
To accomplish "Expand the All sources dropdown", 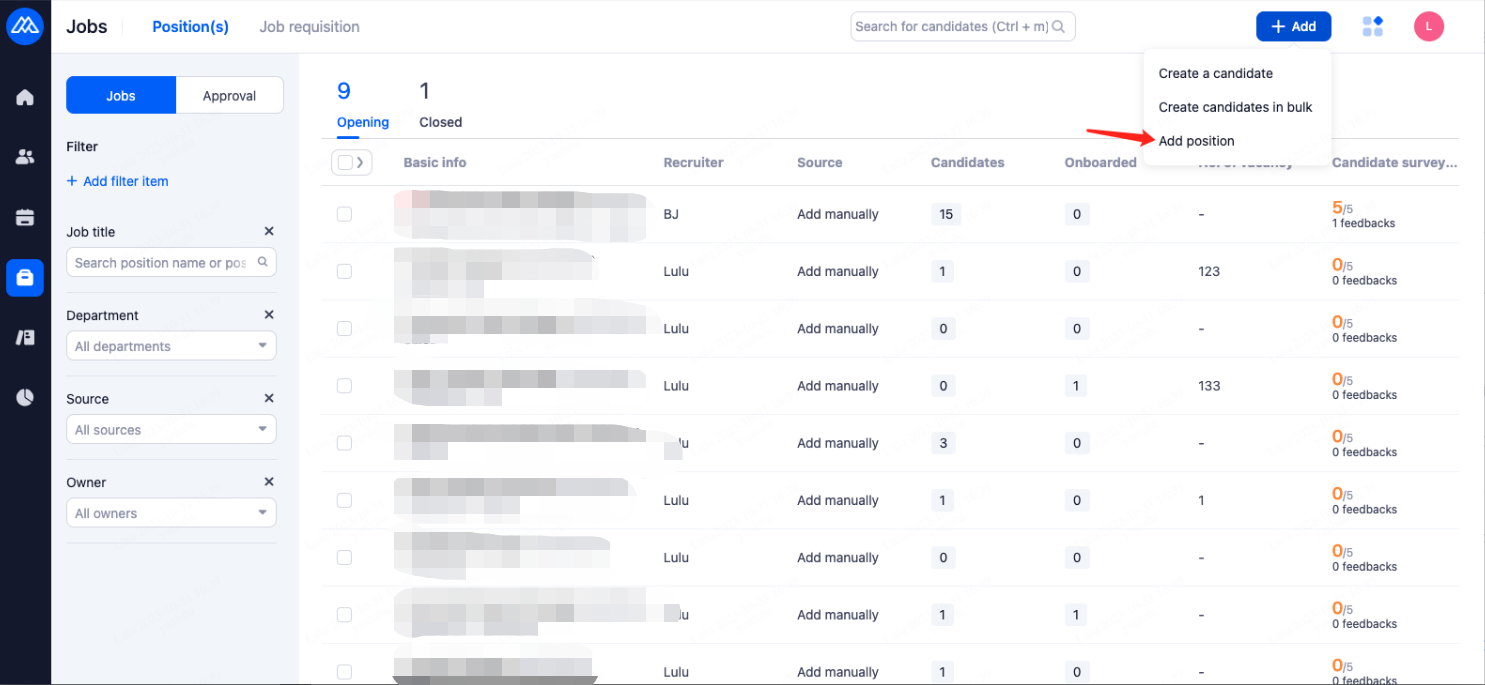I will tap(171, 430).
